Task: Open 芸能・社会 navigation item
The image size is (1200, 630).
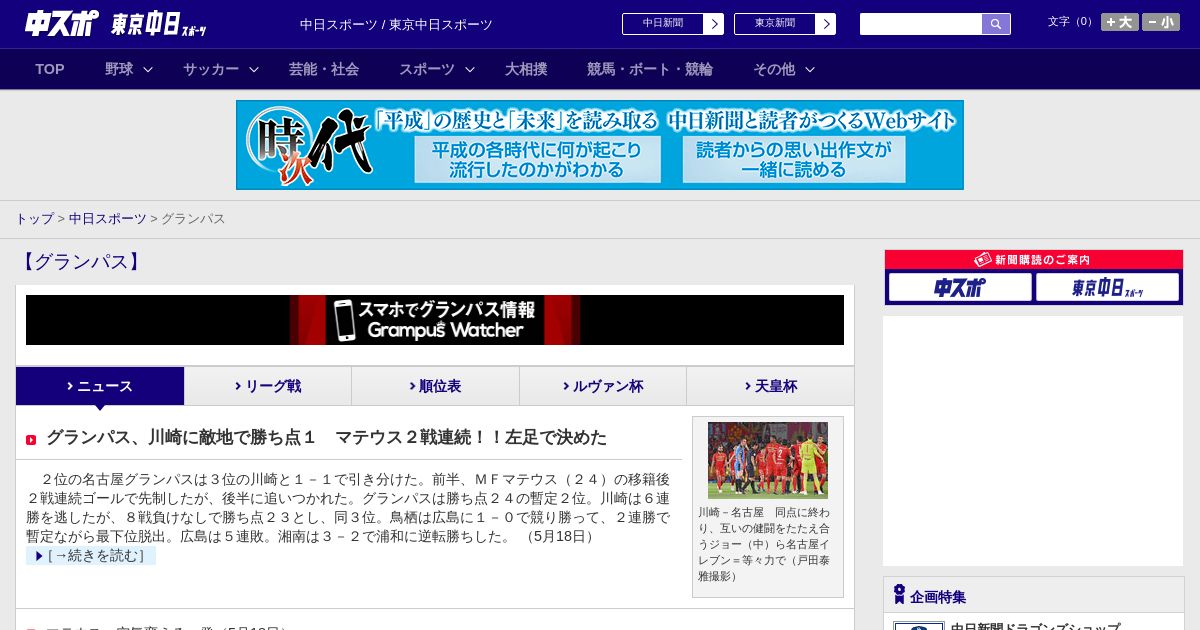Action: pyautogui.click(x=324, y=69)
